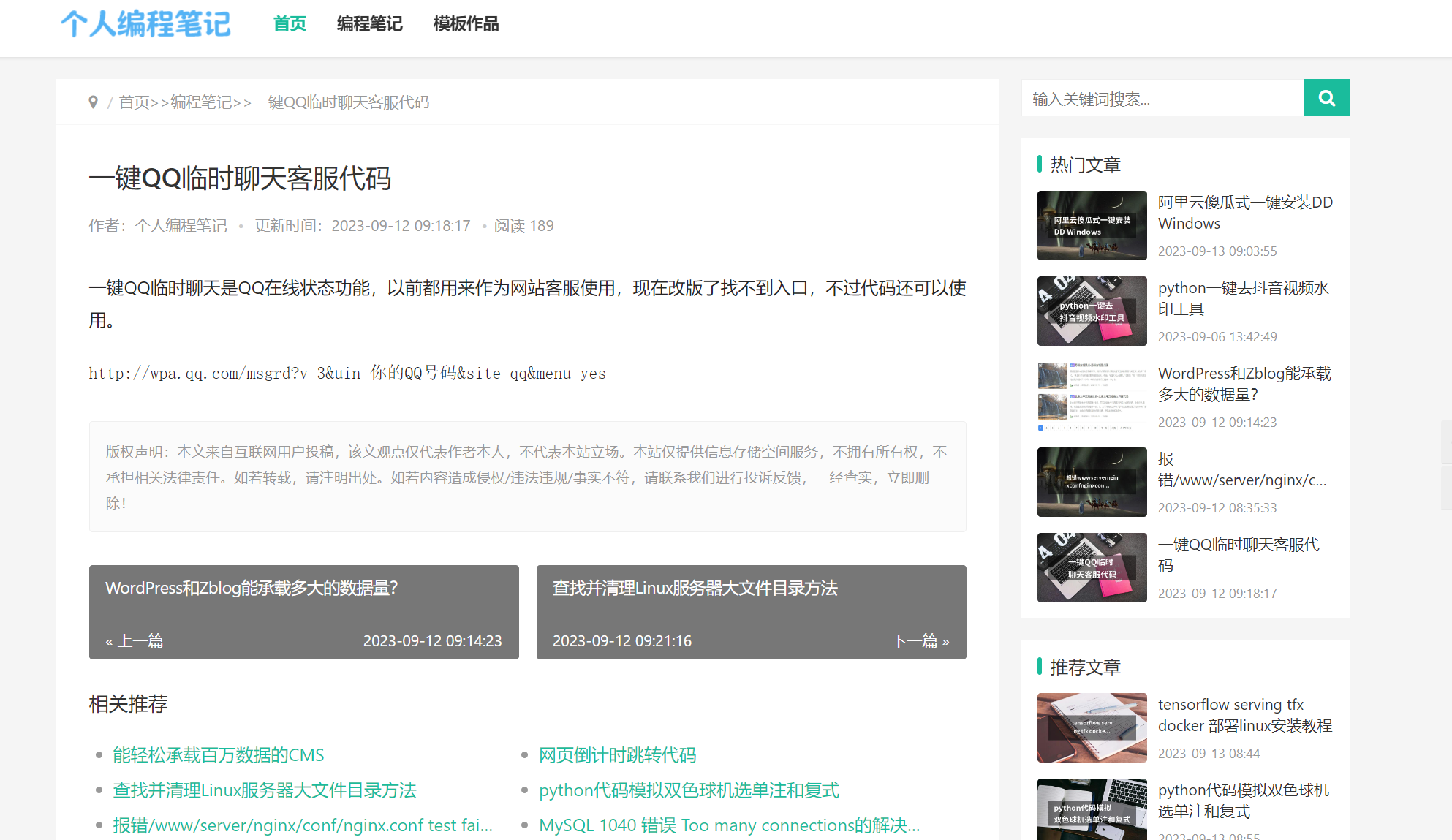Screen dimensions: 1452x840
Task: Open thumbnail for 阿里云傻瓜式一键安装DD Windows
Action: coord(1092,225)
